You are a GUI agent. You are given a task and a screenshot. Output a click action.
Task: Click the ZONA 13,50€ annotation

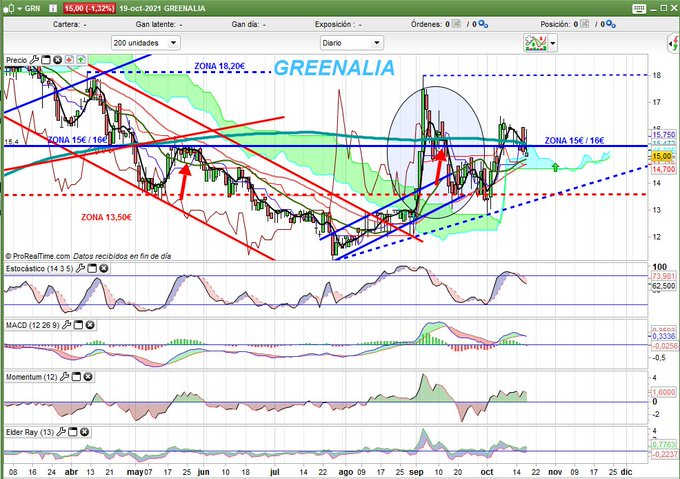click(x=106, y=217)
